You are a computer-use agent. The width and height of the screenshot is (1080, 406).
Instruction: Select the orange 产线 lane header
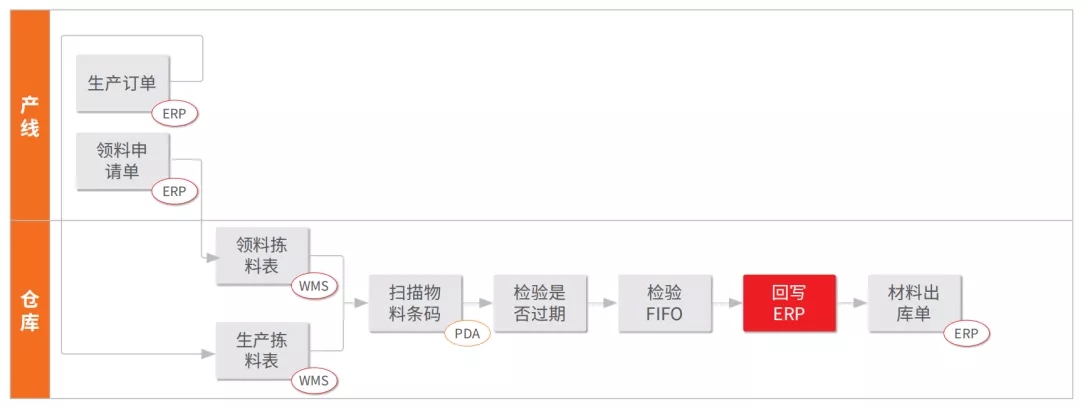[x=30, y=115]
